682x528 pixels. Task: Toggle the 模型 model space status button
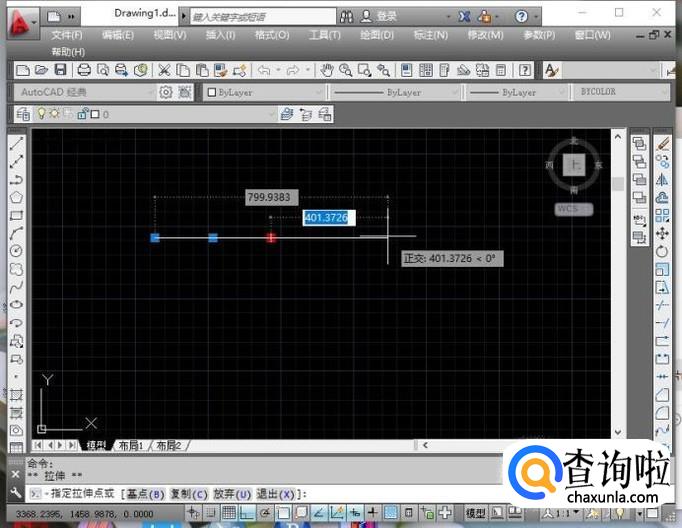(x=476, y=513)
